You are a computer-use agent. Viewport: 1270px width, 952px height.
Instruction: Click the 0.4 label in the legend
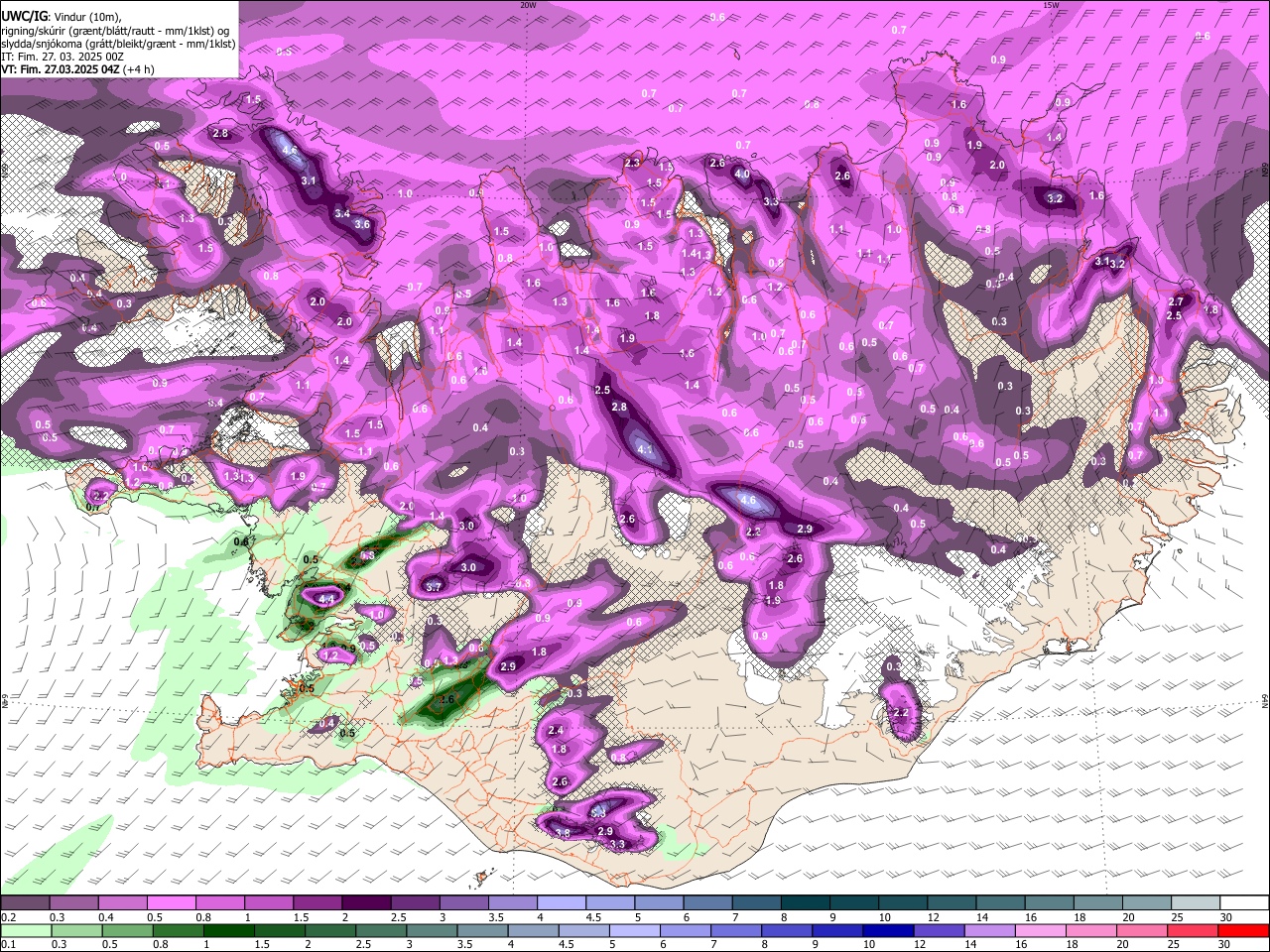coord(106,917)
